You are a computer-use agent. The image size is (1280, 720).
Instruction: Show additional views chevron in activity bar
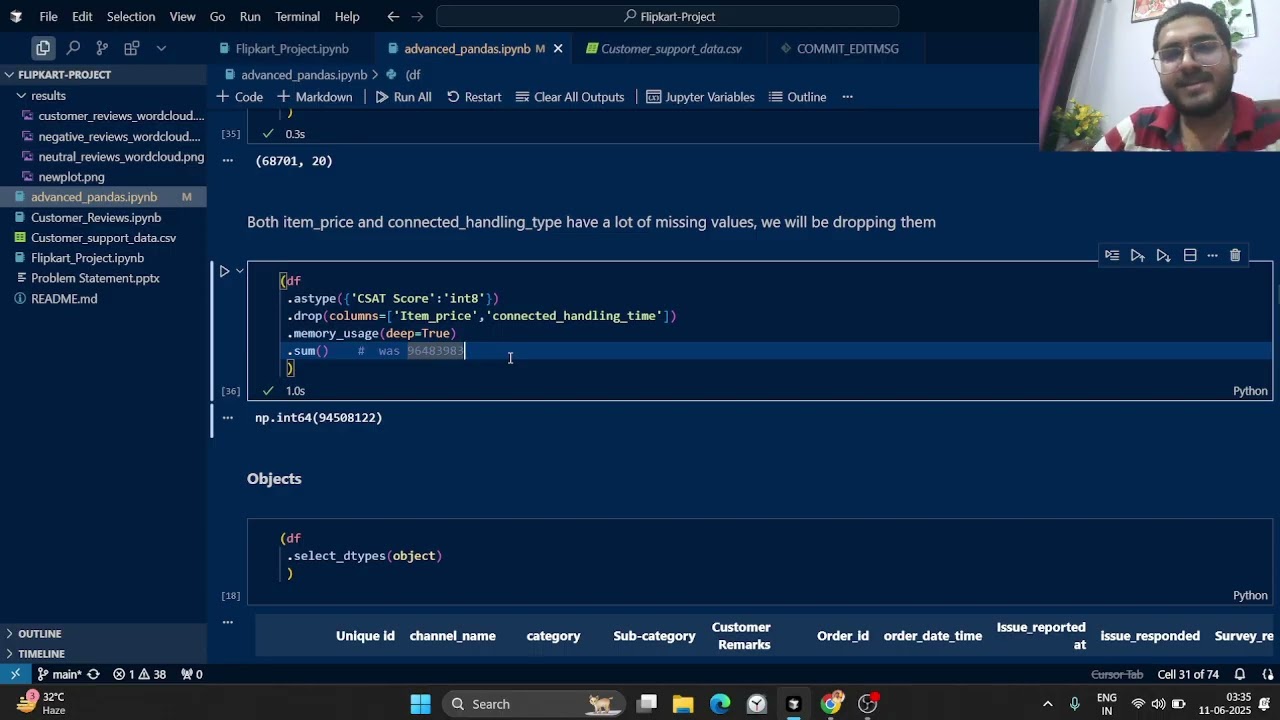tap(161, 48)
